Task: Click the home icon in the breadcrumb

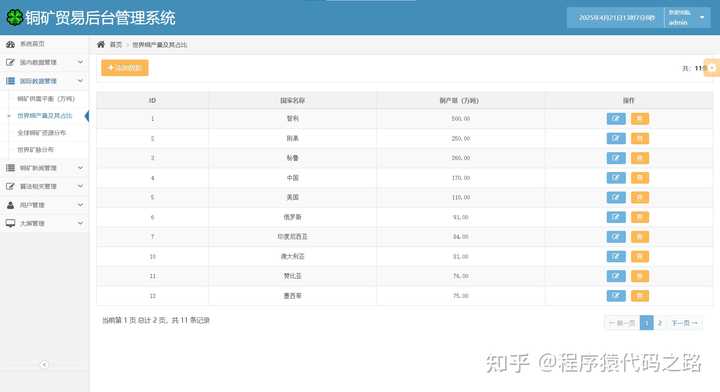Action: point(101,45)
